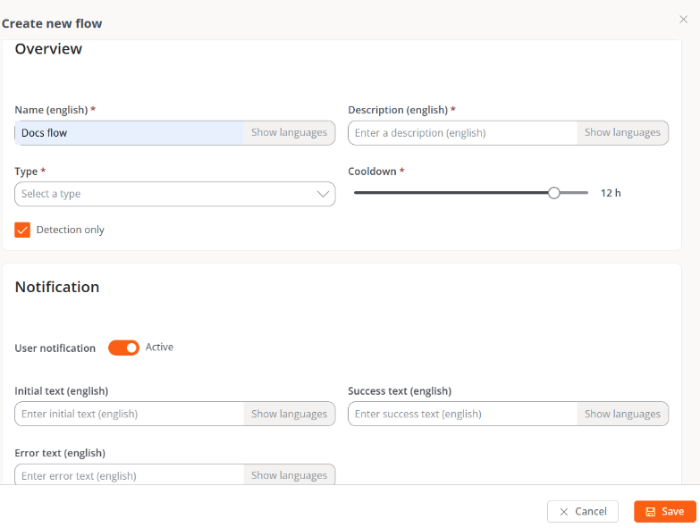Click the floppy disk Save icon
This screenshot has width=700, height=528.
(650, 511)
